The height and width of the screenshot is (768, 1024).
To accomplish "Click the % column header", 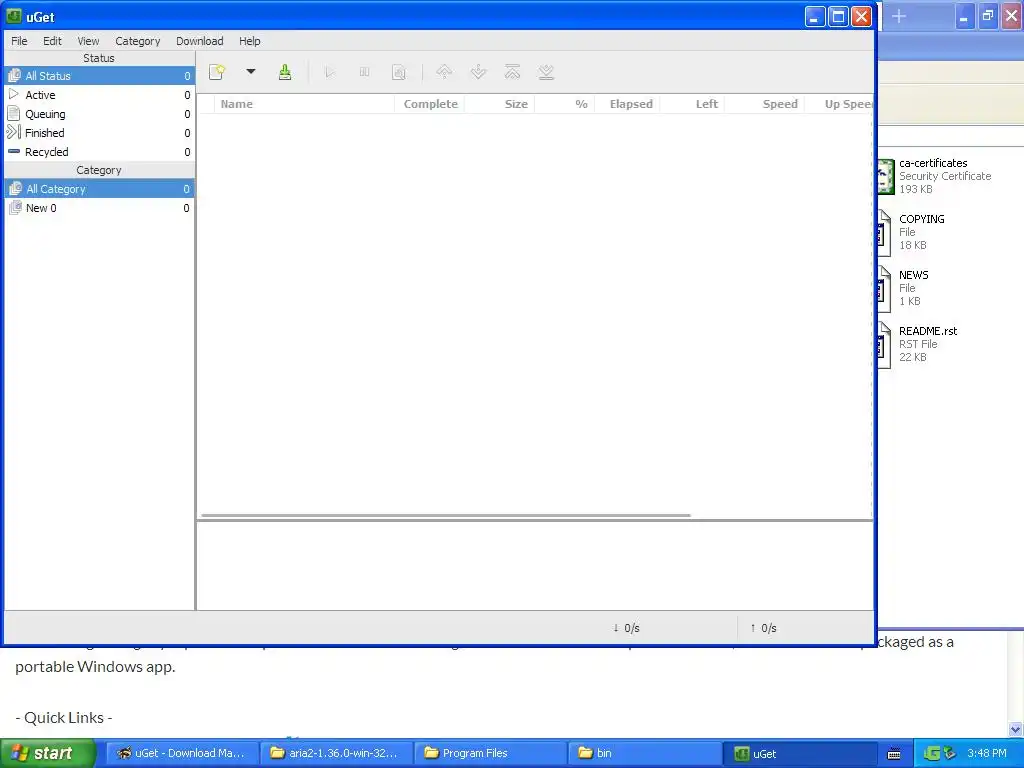I will (x=564, y=104).
